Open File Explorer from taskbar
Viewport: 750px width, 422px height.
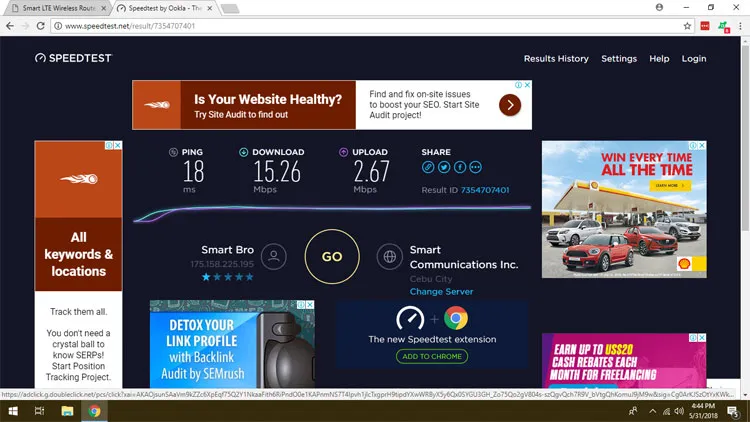pos(67,411)
